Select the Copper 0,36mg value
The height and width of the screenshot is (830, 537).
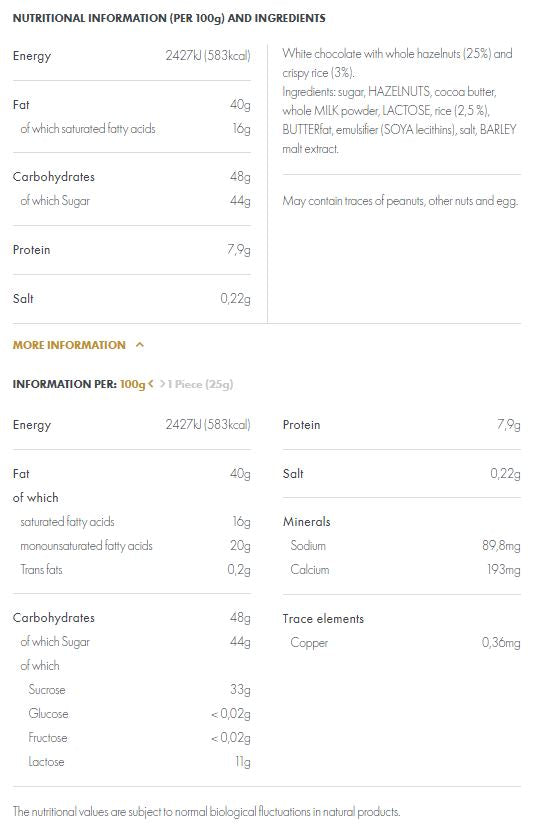pos(501,643)
